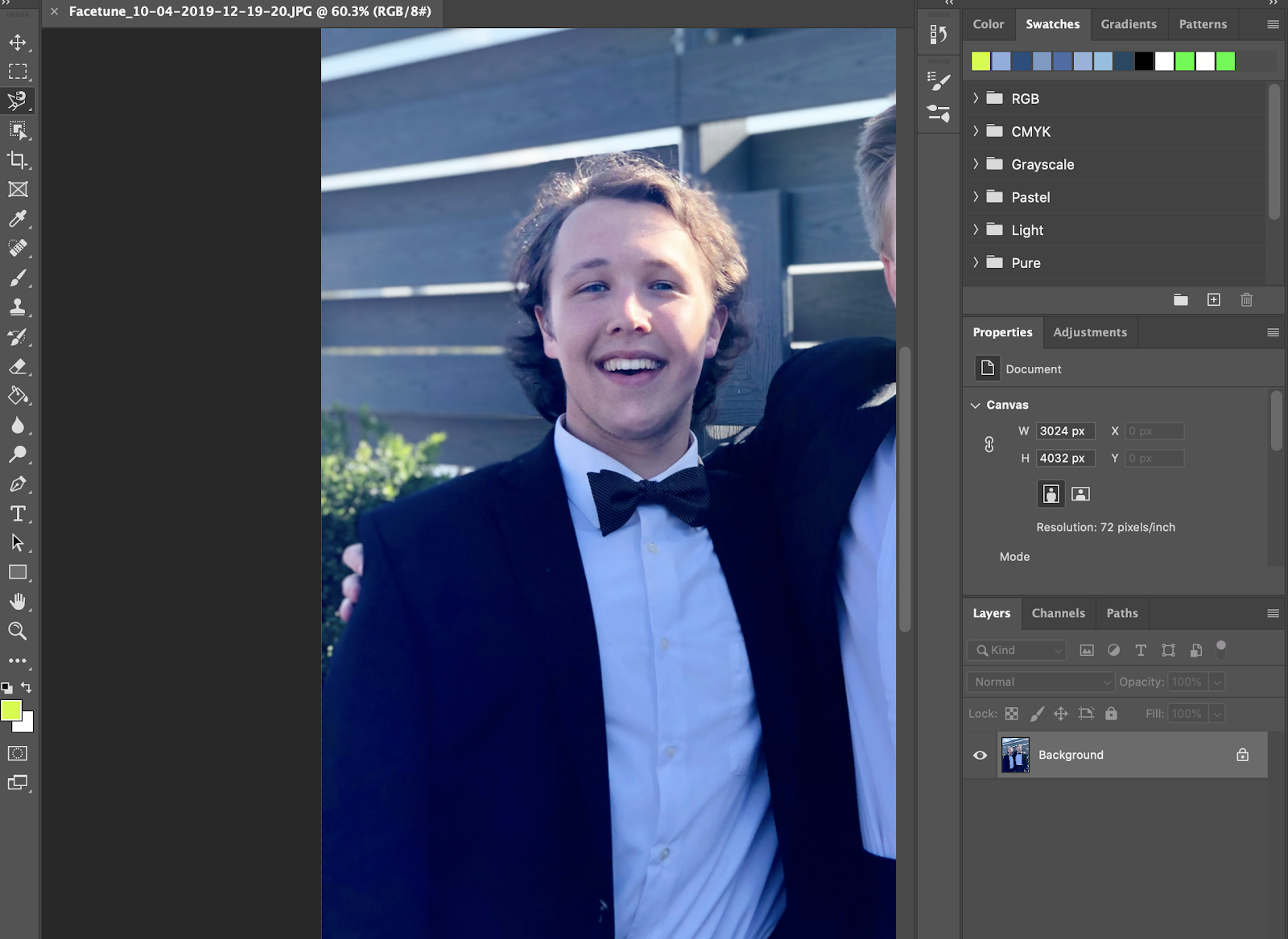
Task: Set the foreground color swatch
Action: tap(11, 710)
